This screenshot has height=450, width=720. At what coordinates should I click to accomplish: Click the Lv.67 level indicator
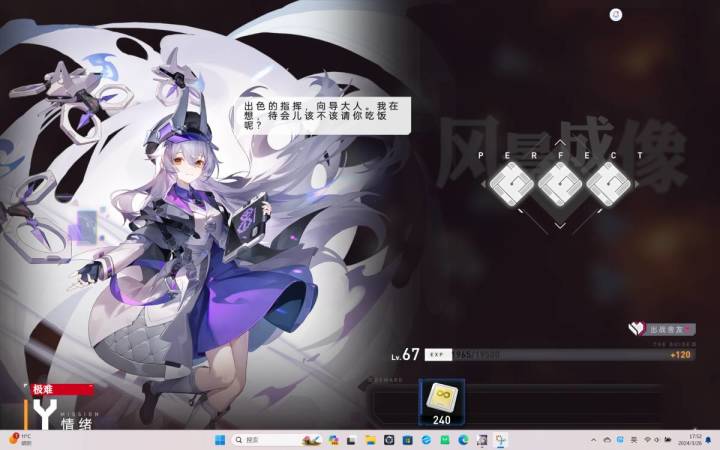point(405,354)
